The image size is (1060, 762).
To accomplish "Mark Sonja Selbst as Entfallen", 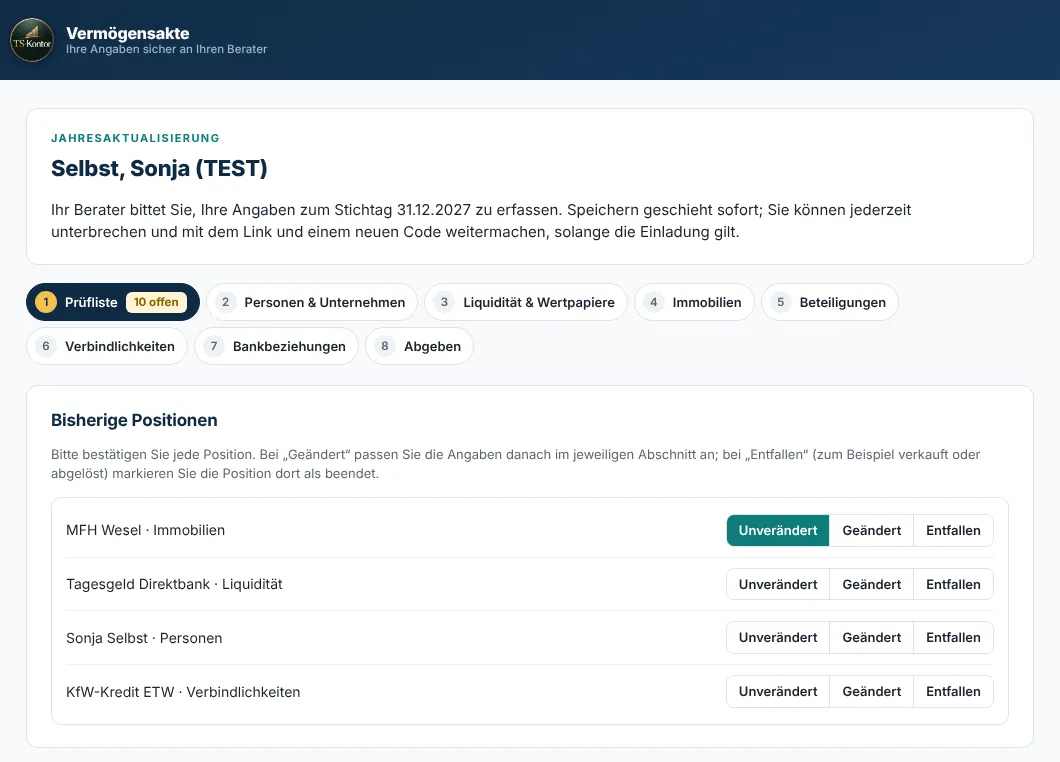I will (953, 638).
